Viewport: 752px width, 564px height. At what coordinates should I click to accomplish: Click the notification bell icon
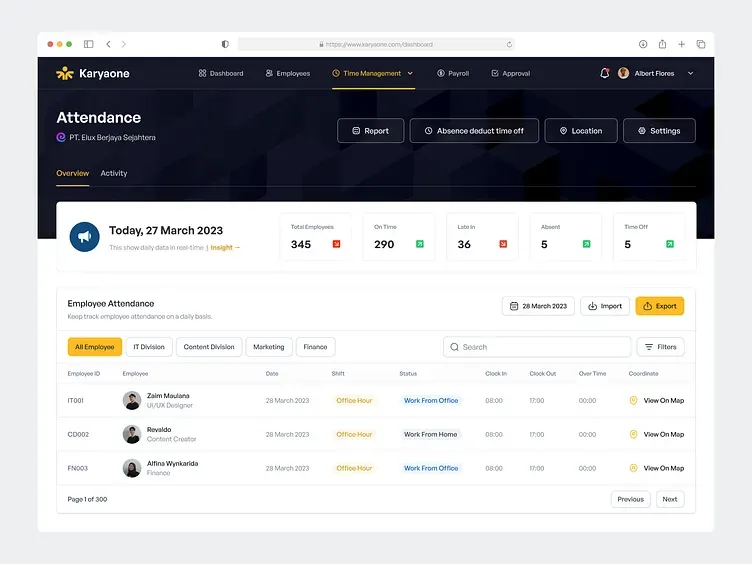click(604, 73)
